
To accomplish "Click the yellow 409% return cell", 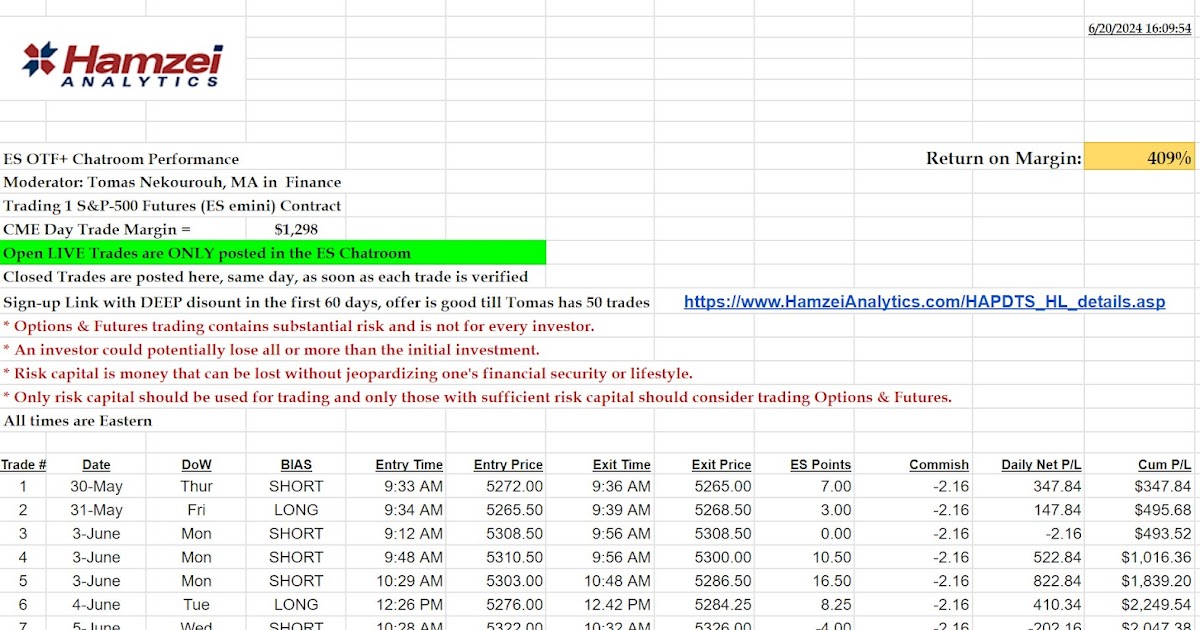I will [x=1139, y=158].
